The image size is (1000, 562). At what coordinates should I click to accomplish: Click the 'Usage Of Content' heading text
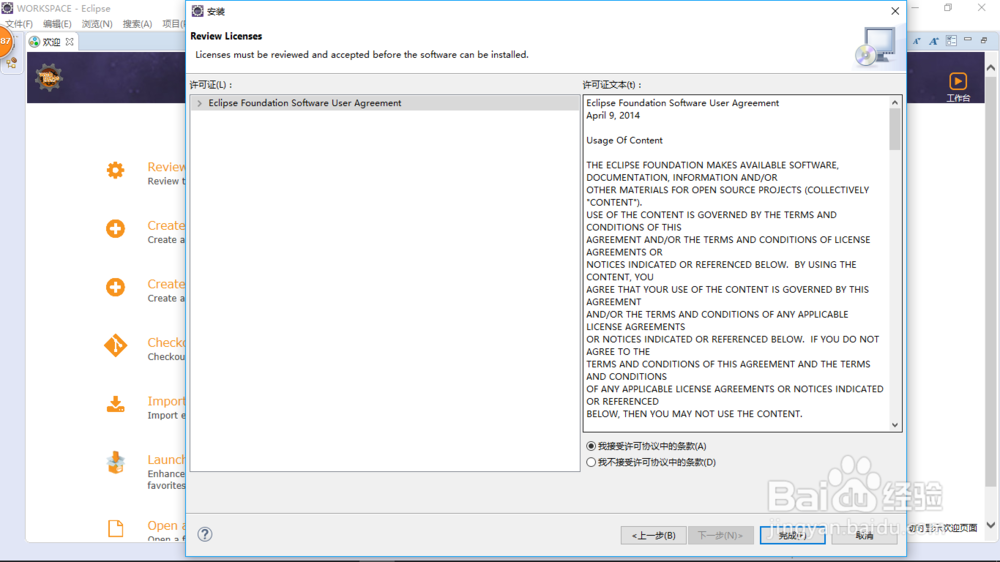624,140
